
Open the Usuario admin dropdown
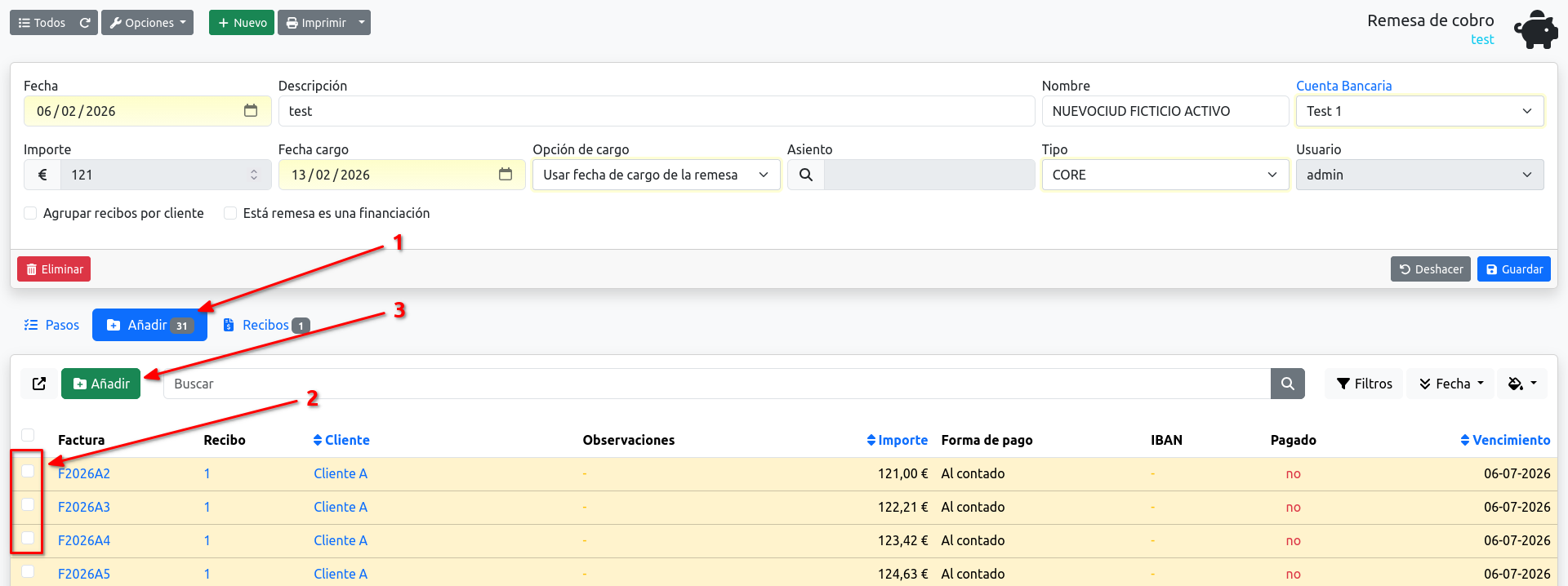1419,175
